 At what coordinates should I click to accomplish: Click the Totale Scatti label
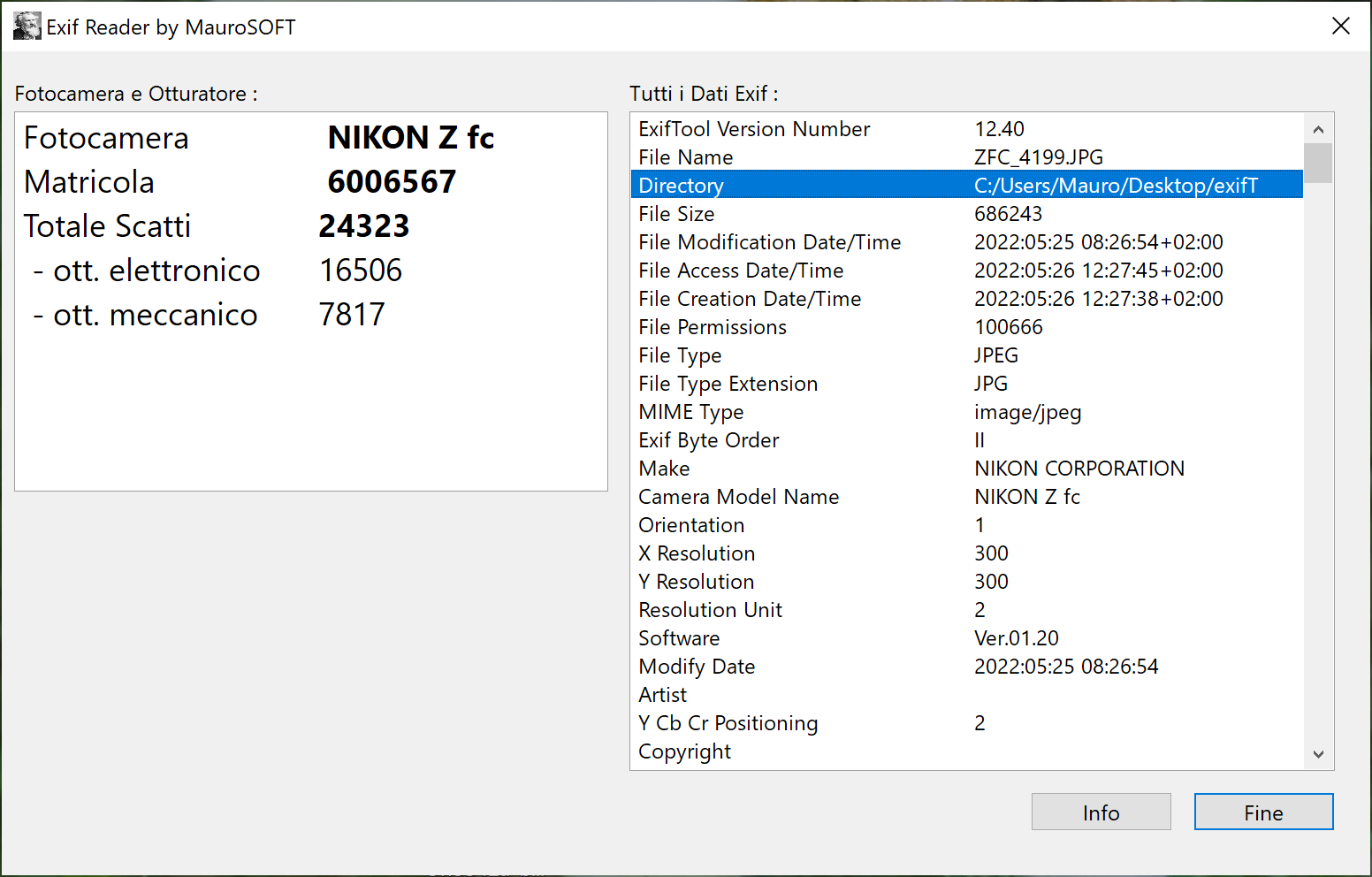tap(107, 226)
